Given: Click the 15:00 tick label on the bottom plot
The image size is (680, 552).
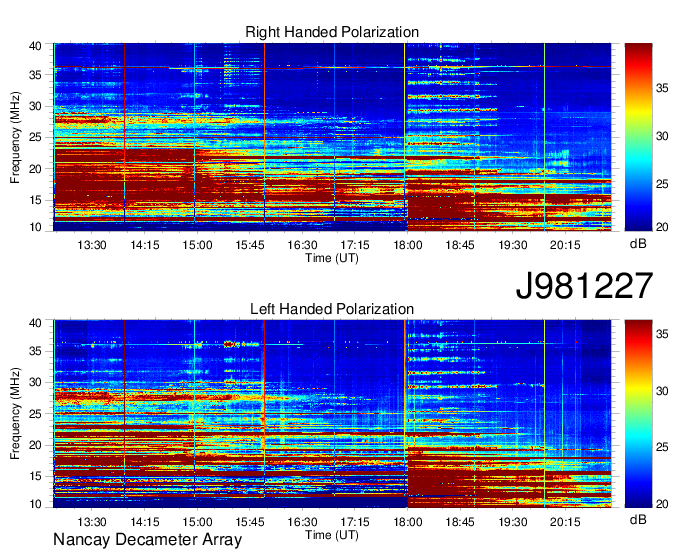Looking at the screenshot, I should [197, 522].
